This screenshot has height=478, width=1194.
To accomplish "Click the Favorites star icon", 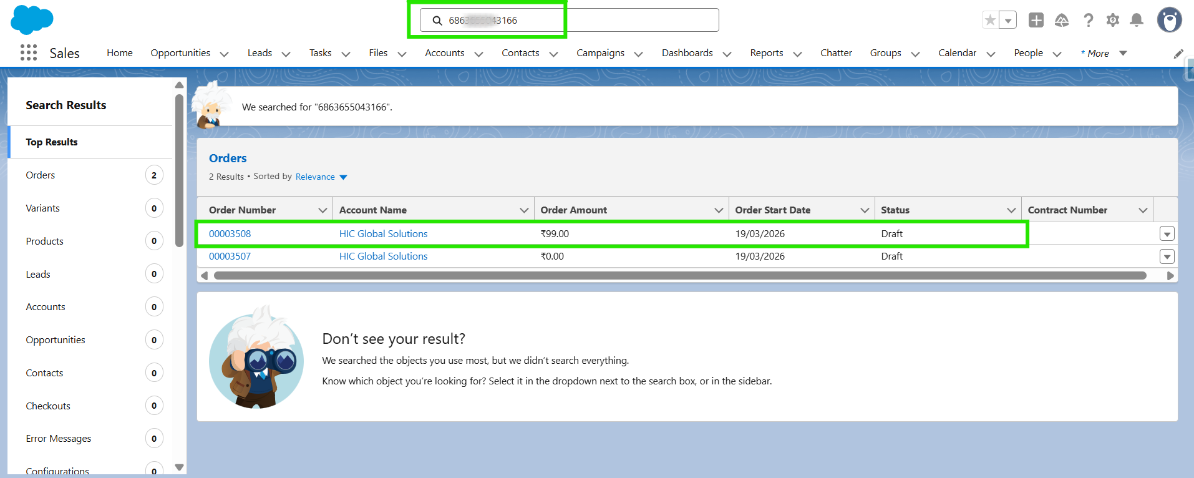I will (x=990, y=21).
